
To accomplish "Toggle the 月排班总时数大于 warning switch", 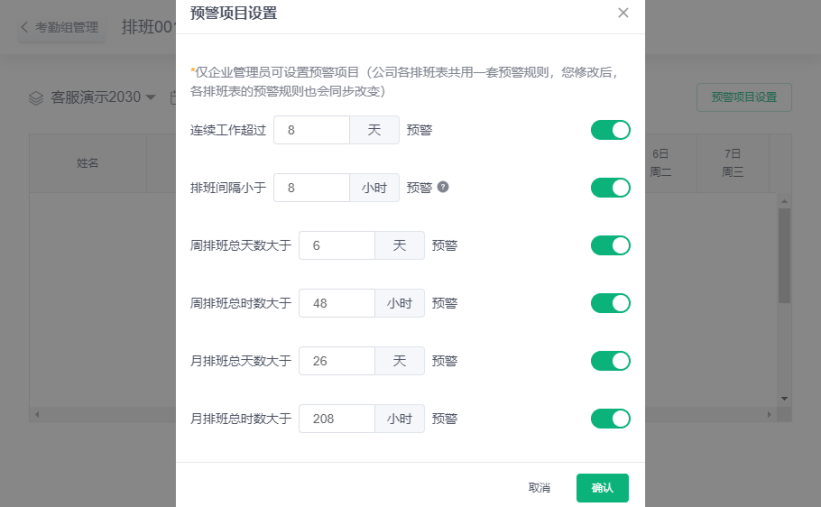I will click(611, 418).
